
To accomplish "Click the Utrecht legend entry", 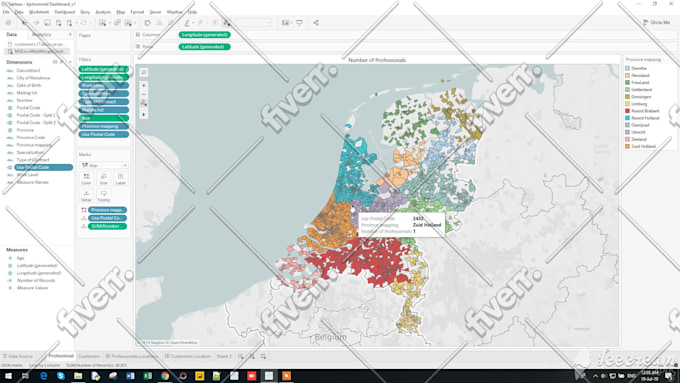I will [x=638, y=132].
